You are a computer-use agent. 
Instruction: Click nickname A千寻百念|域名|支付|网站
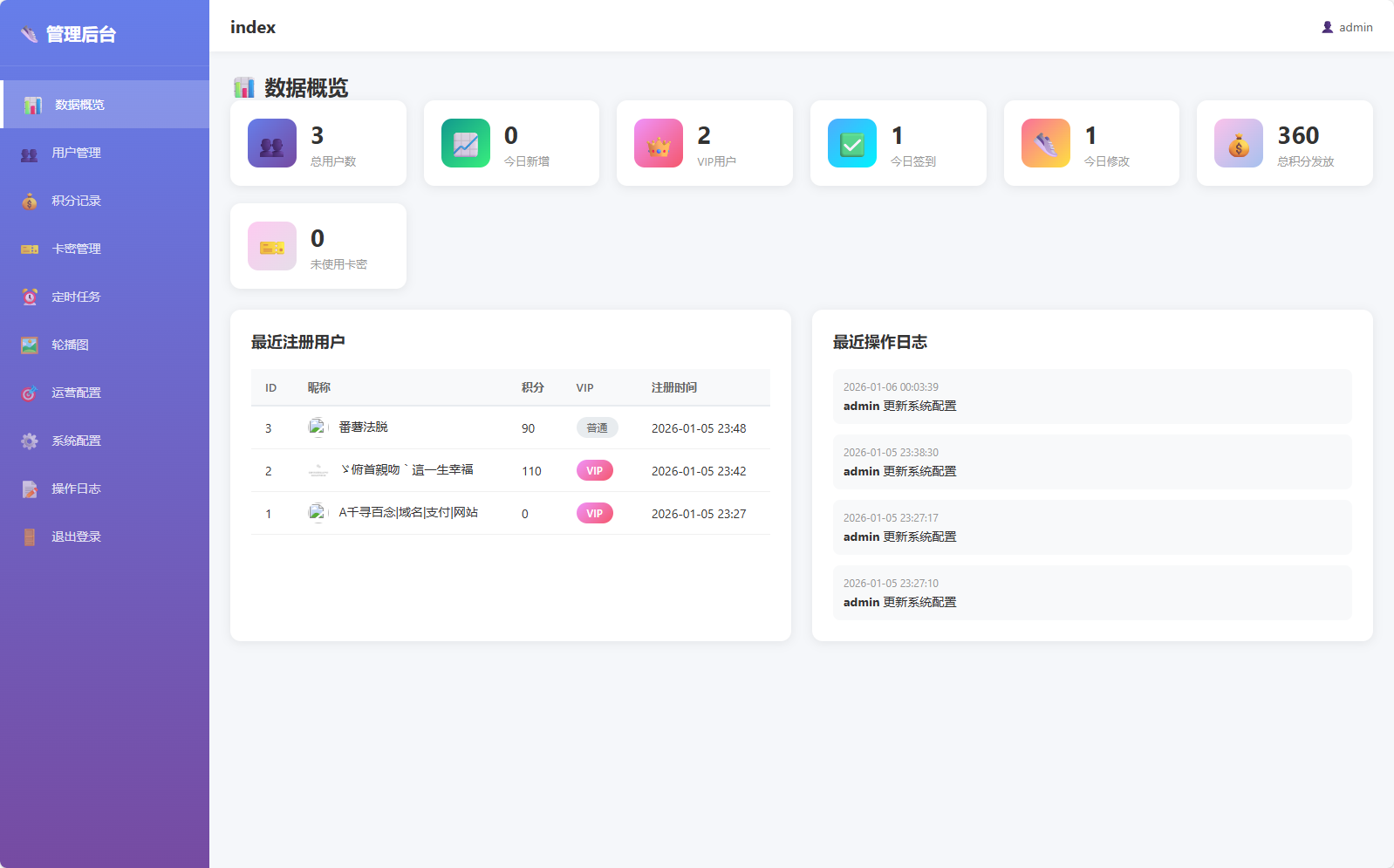click(x=408, y=513)
